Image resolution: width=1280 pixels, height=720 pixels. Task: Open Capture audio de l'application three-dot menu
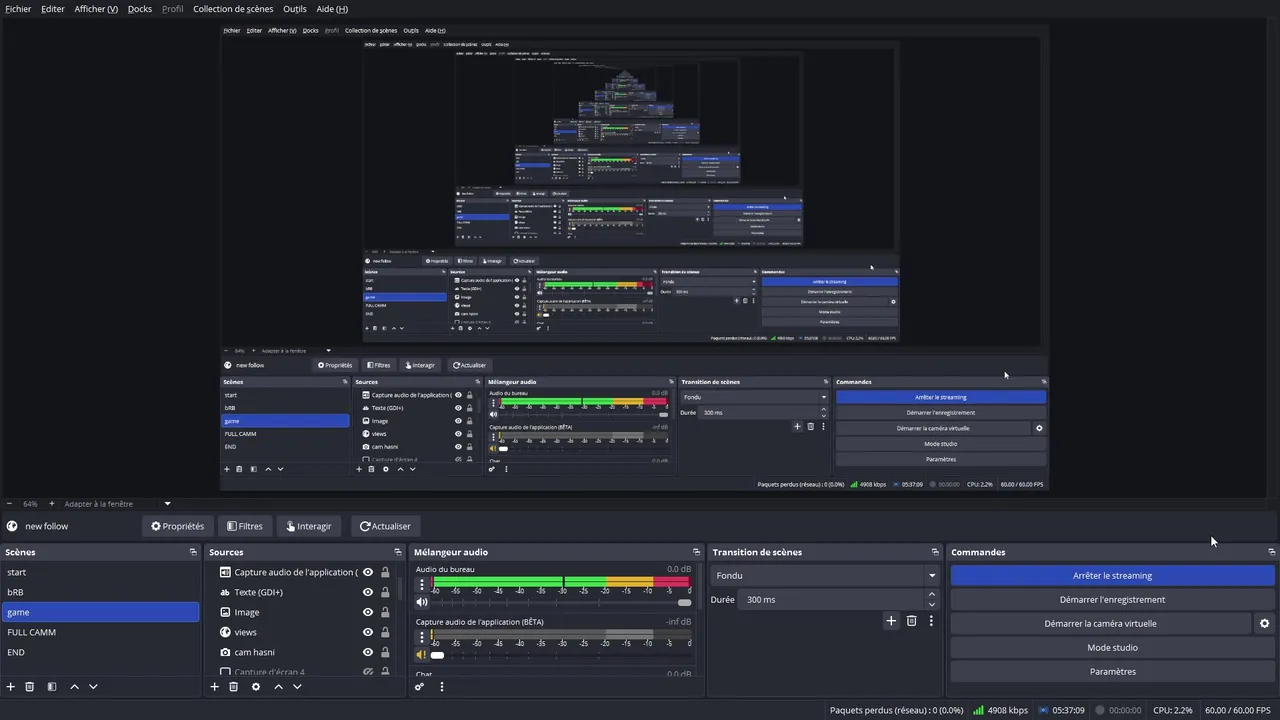click(x=421, y=637)
